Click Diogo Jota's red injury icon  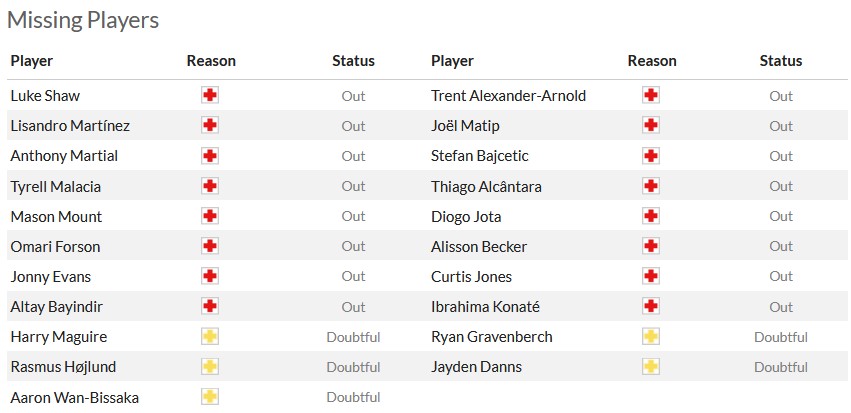pyautogui.click(x=651, y=216)
